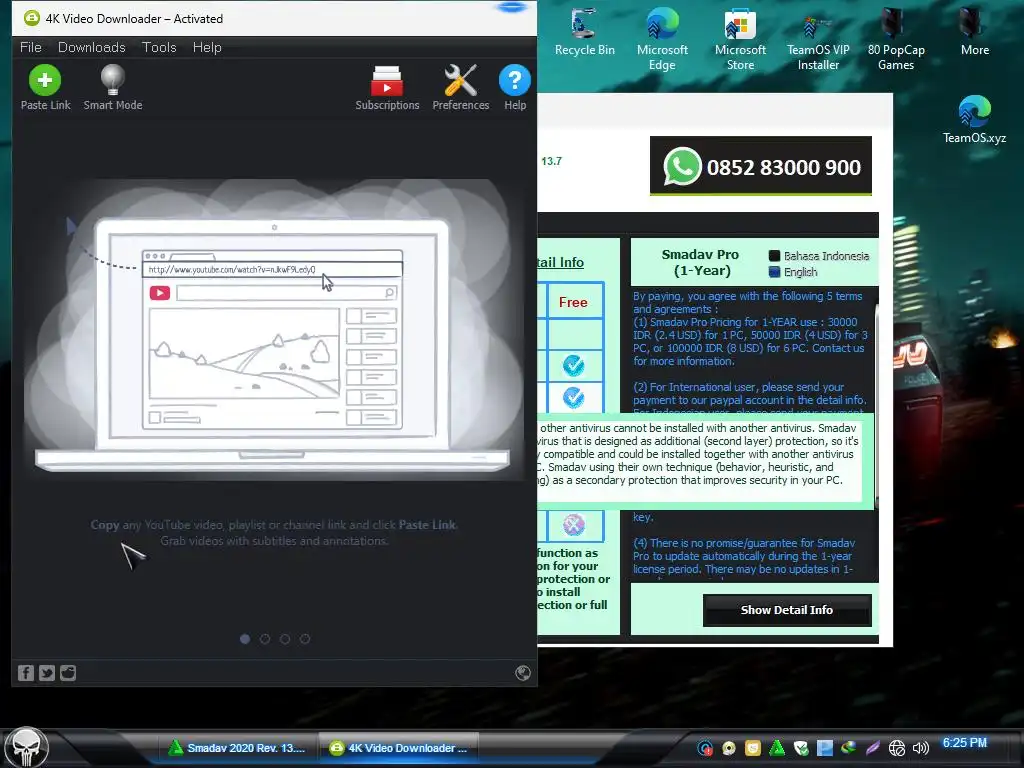Viewport: 1024px width, 768px height.
Task: Click Show Detail Info button
Action: pyautogui.click(x=787, y=610)
